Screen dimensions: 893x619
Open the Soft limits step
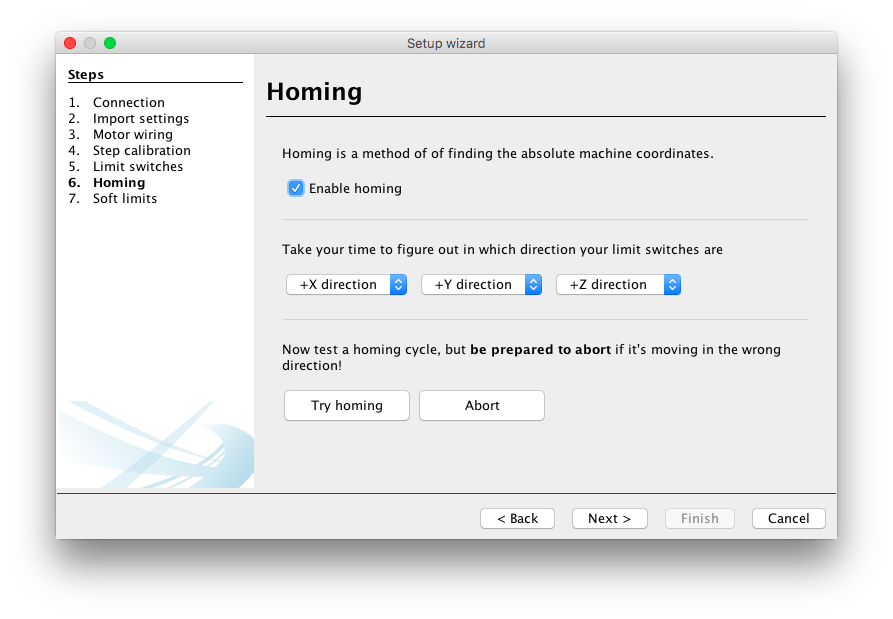[x=124, y=198]
